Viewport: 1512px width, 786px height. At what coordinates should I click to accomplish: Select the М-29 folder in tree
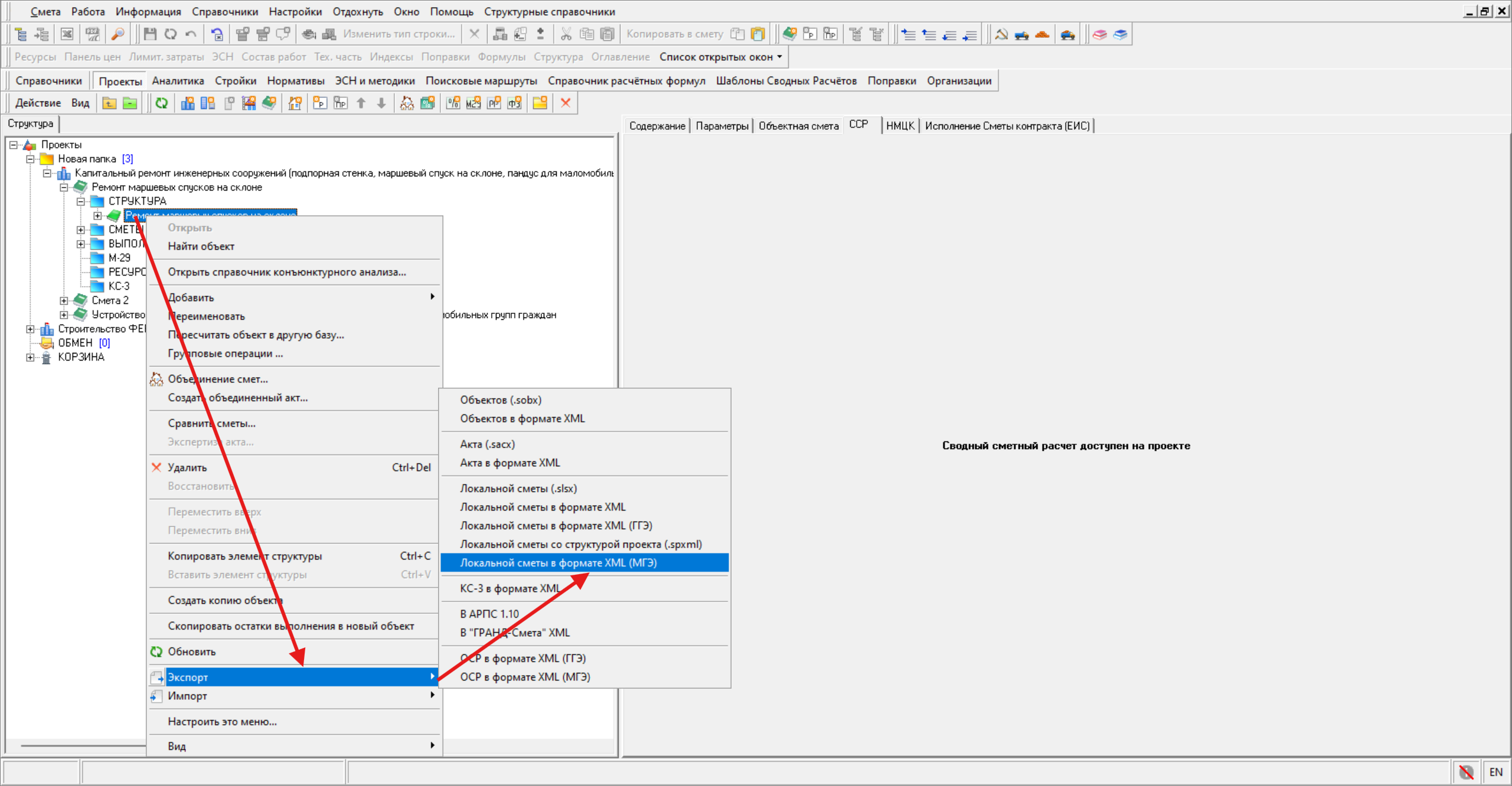pos(119,258)
